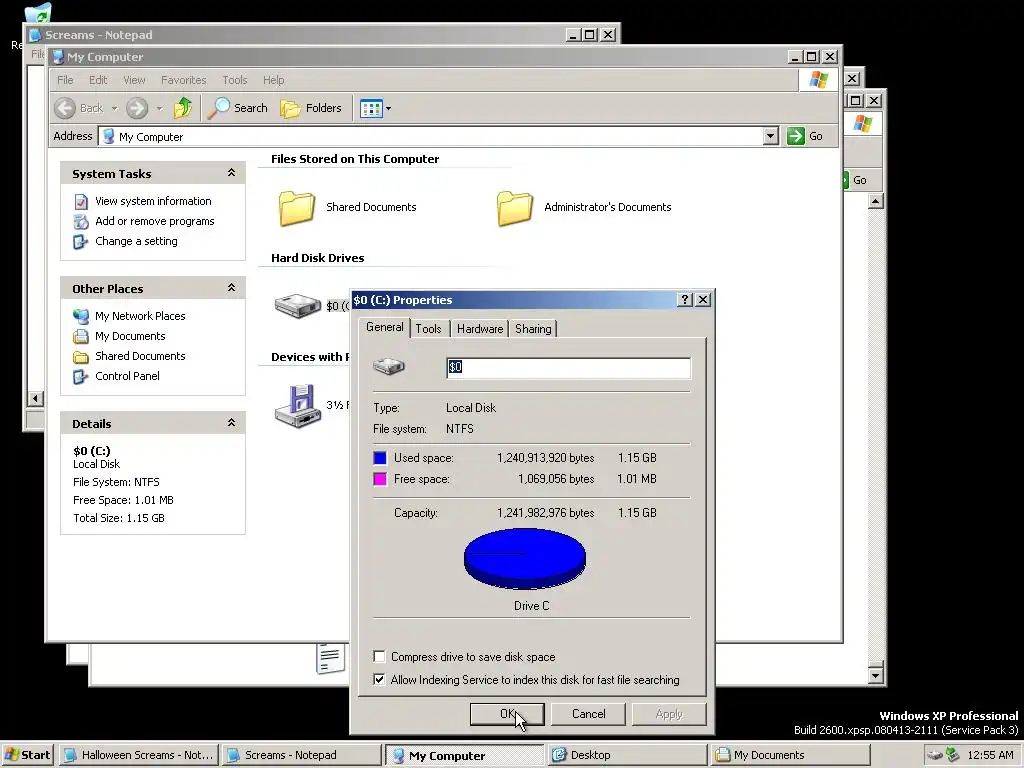Click View system information task
This screenshot has height=768, width=1024.
[x=153, y=201]
